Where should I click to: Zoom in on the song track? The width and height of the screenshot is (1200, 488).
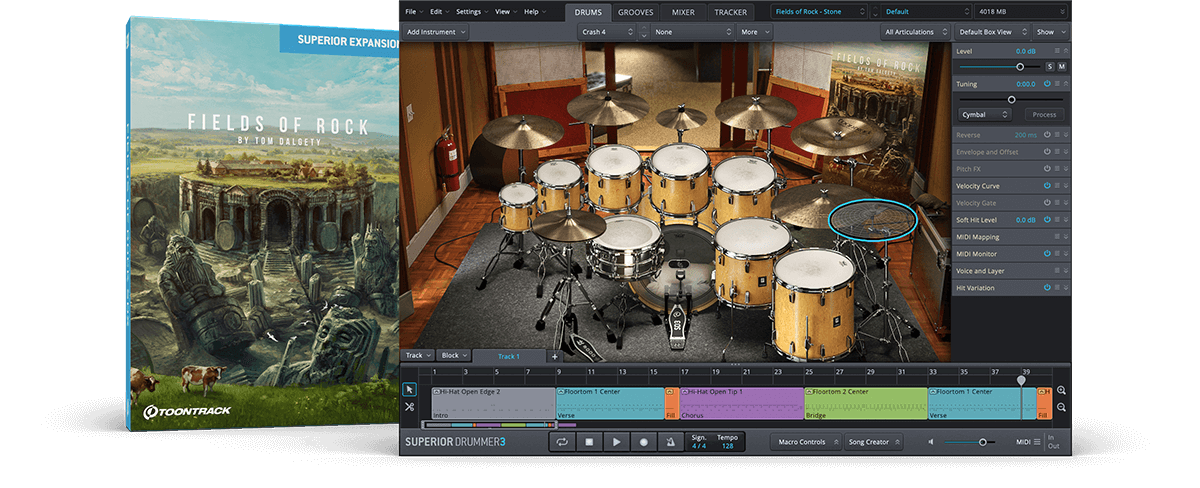pyautogui.click(x=1061, y=390)
